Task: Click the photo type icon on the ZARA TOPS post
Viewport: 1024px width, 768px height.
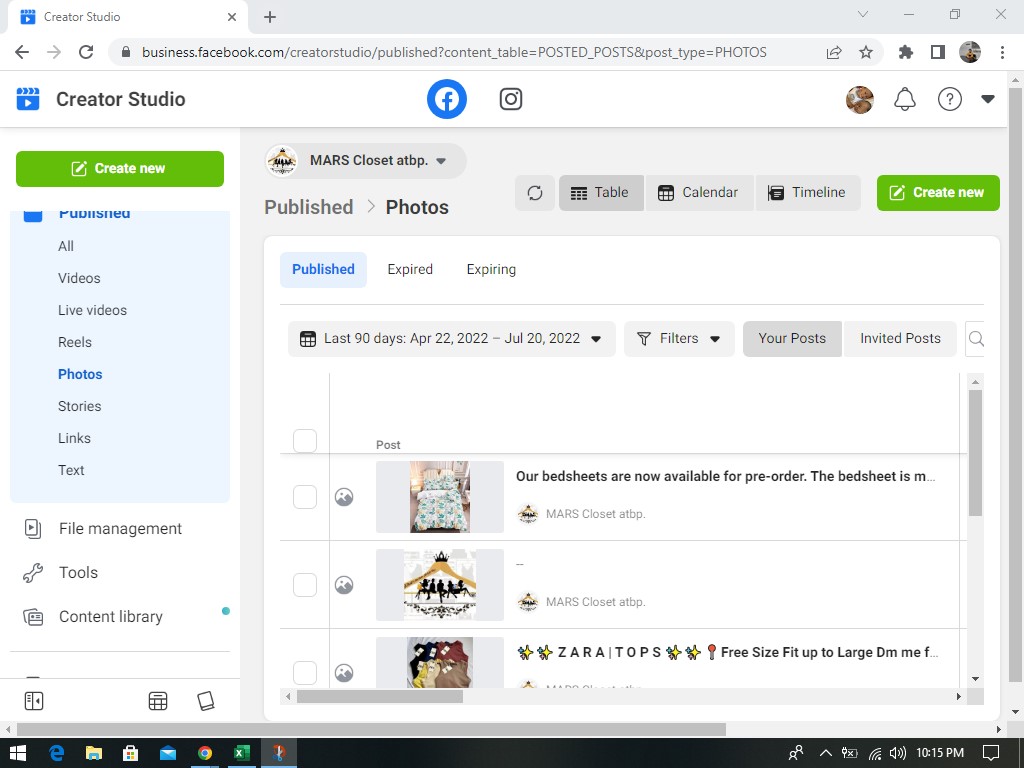Action: click(344, 673)
